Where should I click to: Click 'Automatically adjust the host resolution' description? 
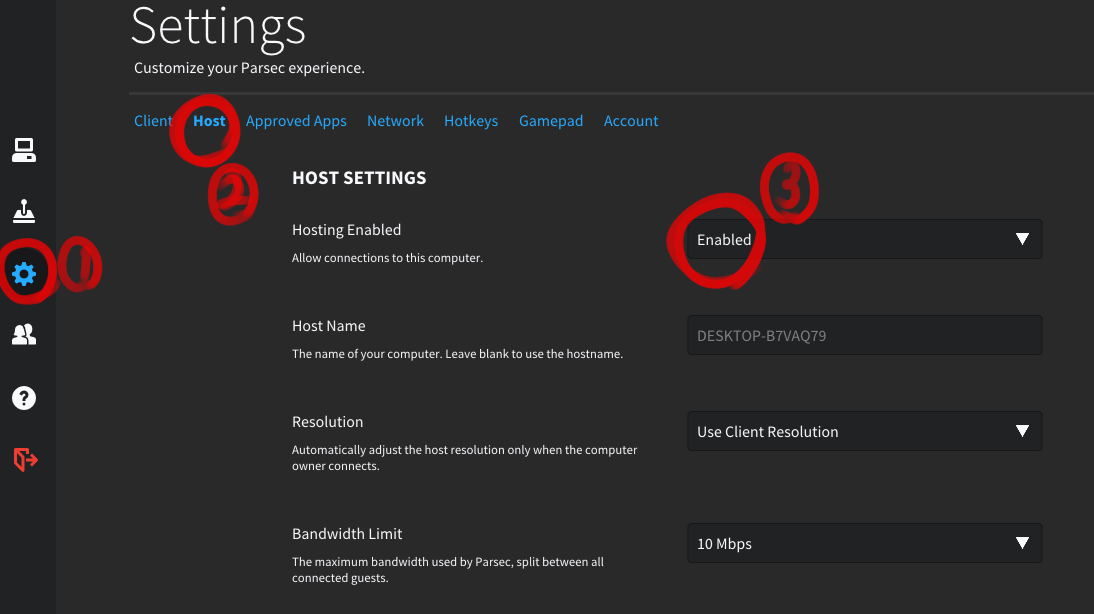pyautogui.click(x=465, y=458)
